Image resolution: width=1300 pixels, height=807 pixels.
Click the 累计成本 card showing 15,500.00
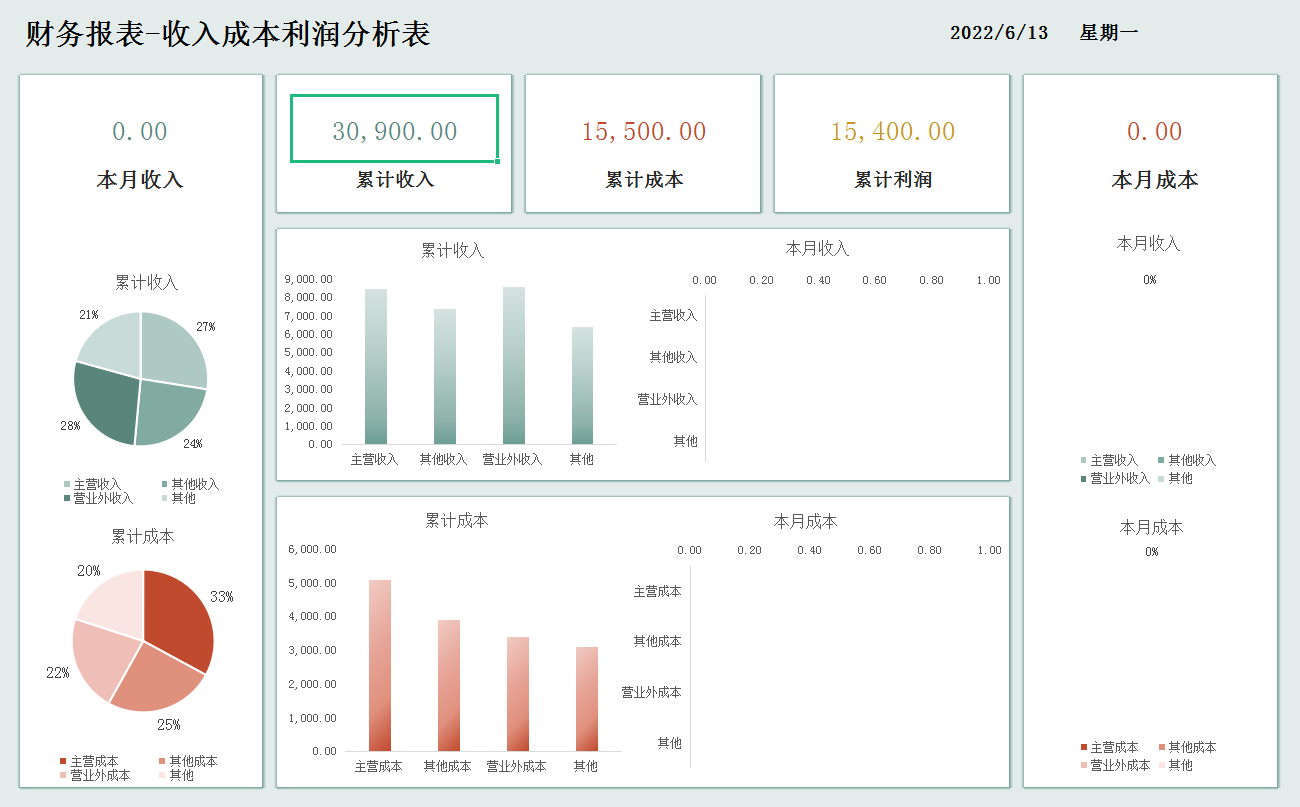click(x=642, y=130)
